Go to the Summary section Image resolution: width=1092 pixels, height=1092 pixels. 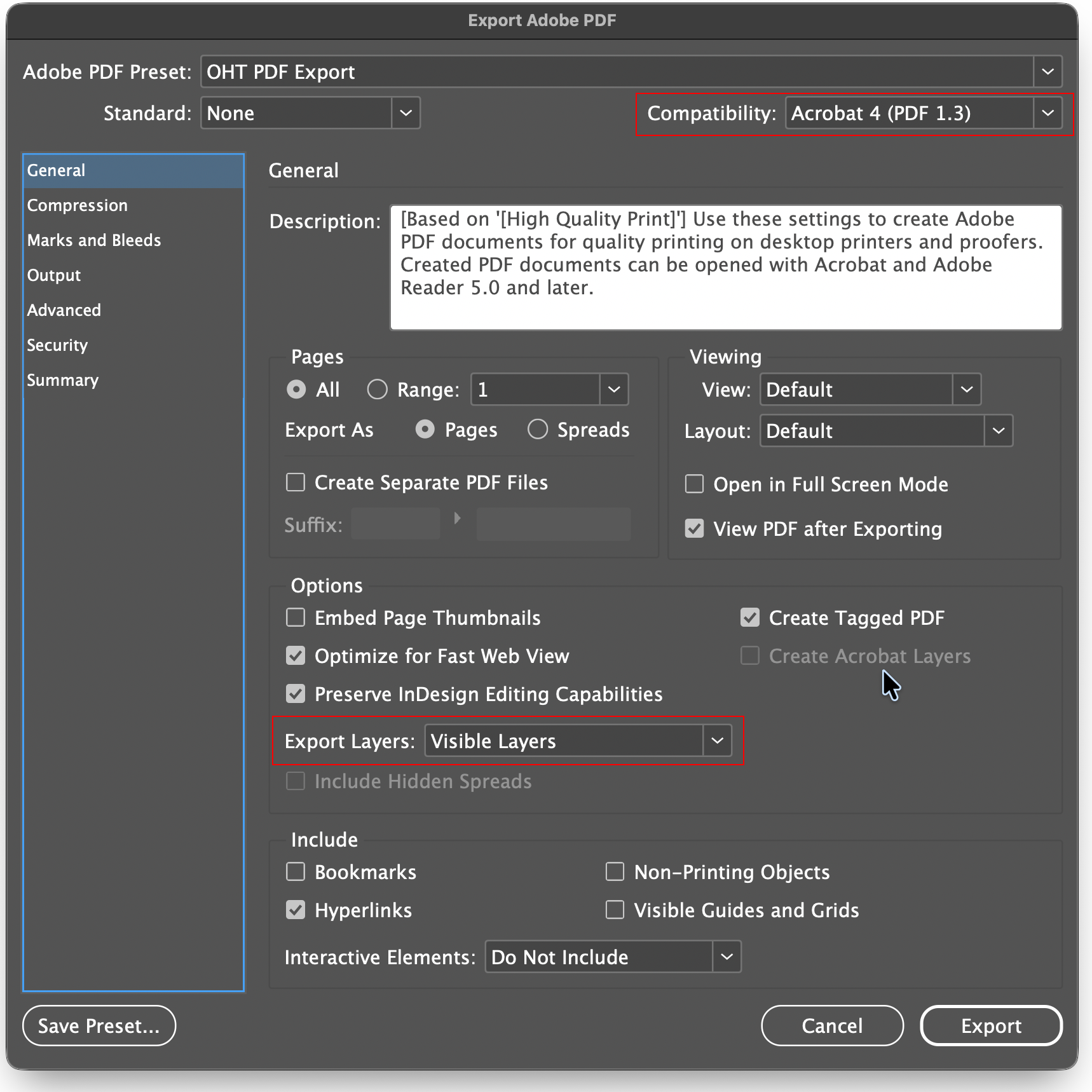[62, 380]
